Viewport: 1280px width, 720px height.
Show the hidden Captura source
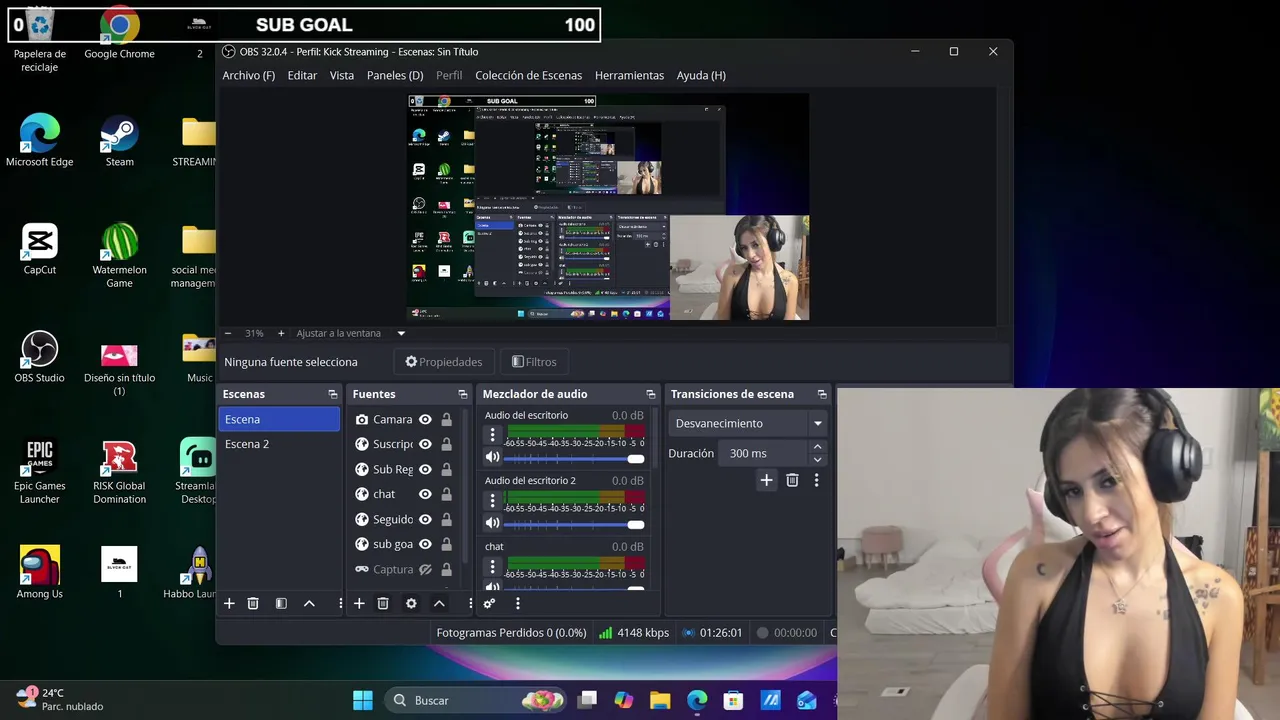425,569
